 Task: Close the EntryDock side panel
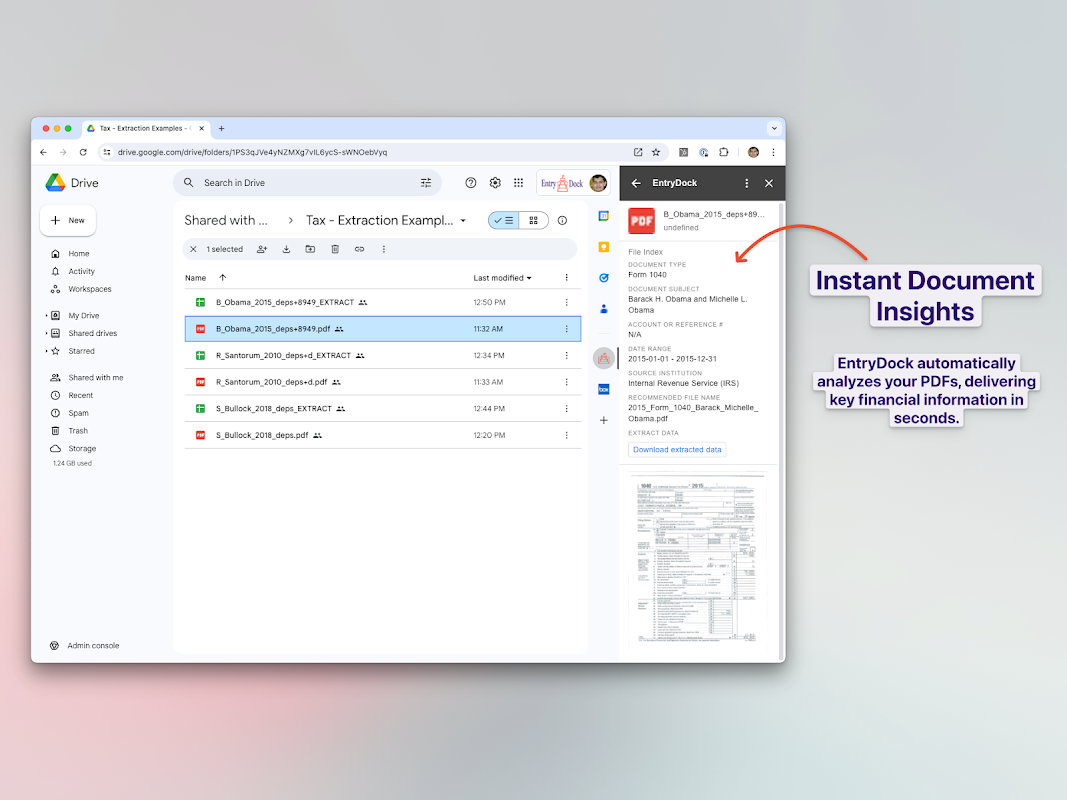(x=769, y=183)
